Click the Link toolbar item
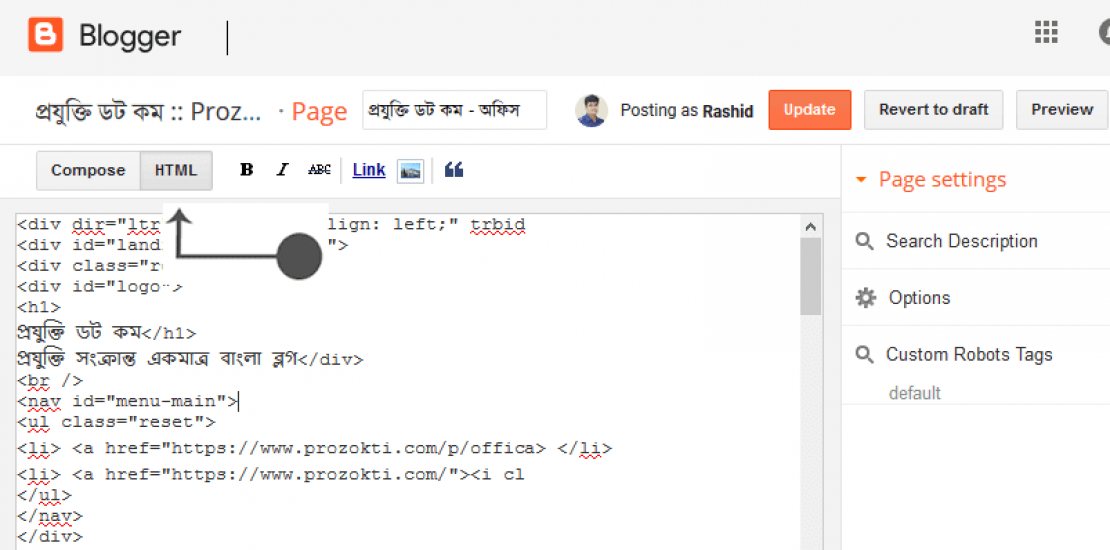1110x550 pixels. pyautogui.click(x=369, y=170)
